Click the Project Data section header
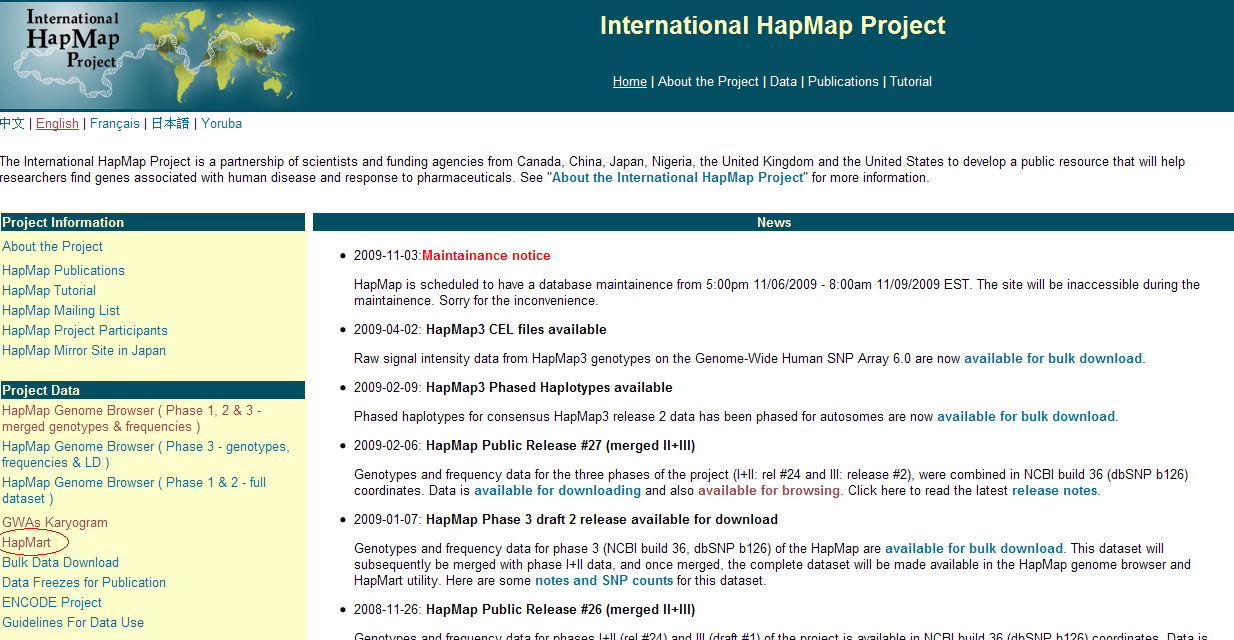 click(153, 390)
